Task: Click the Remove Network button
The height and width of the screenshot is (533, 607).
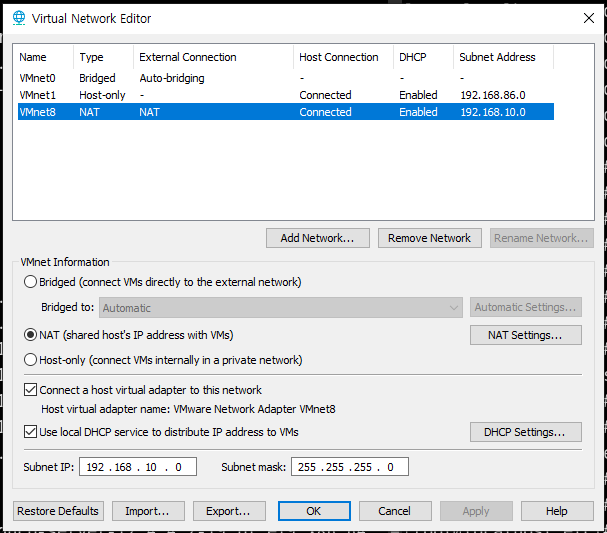Action: click(x=430, y=238)
